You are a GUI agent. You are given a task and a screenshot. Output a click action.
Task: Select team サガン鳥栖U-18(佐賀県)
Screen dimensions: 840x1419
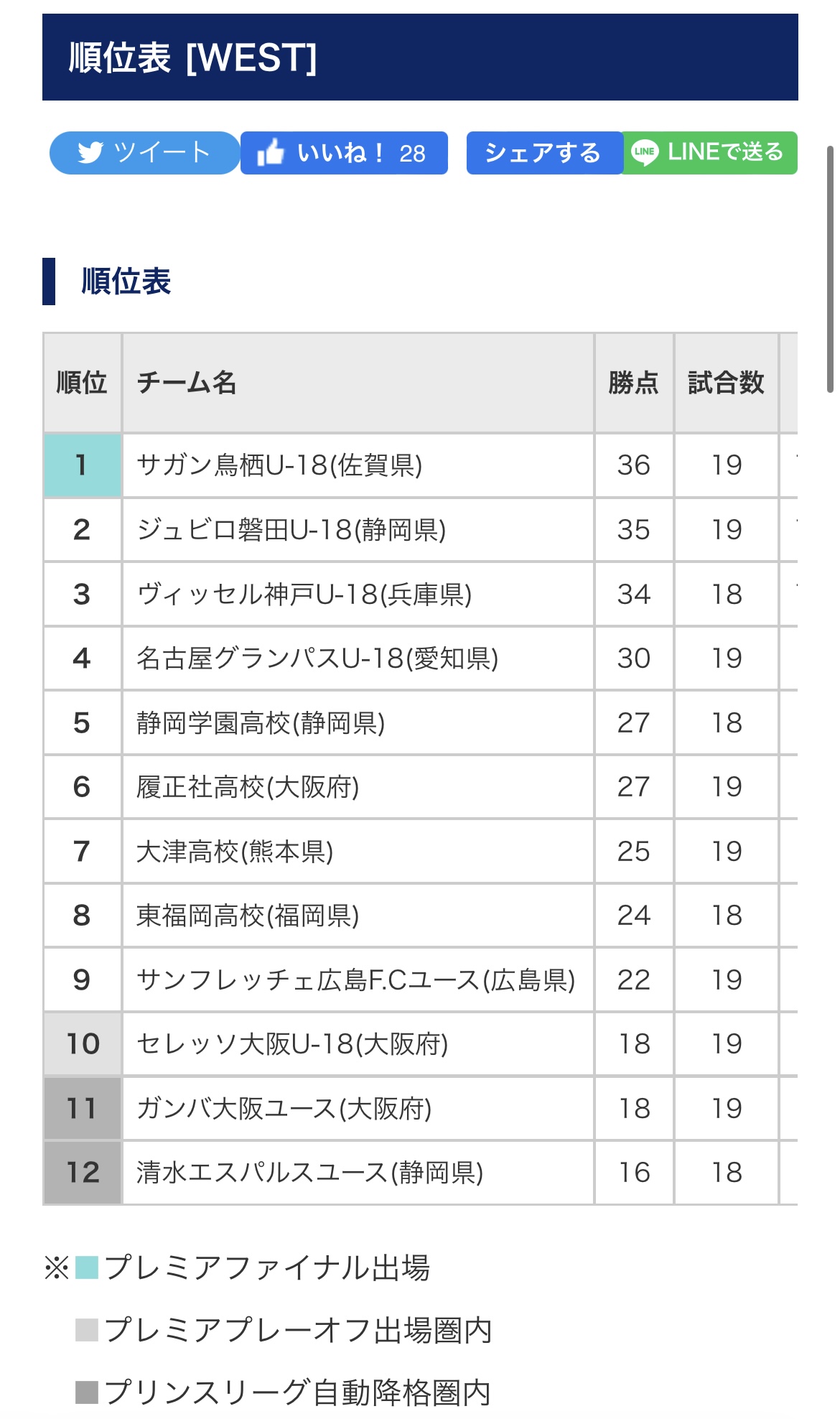coord(279,465)
